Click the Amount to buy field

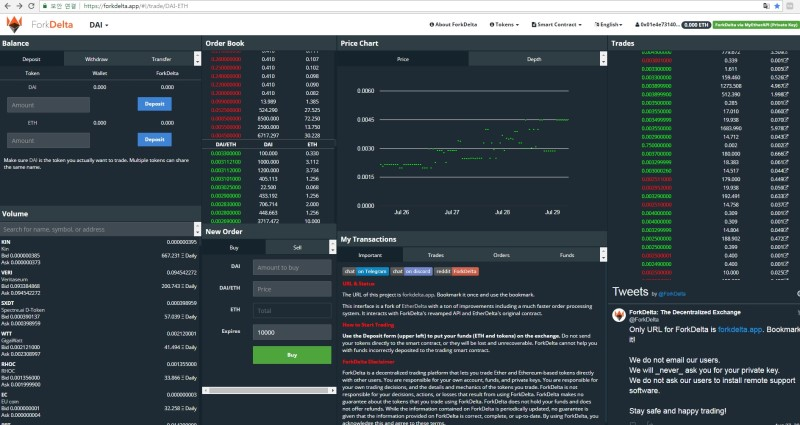(x=292, y=267)
